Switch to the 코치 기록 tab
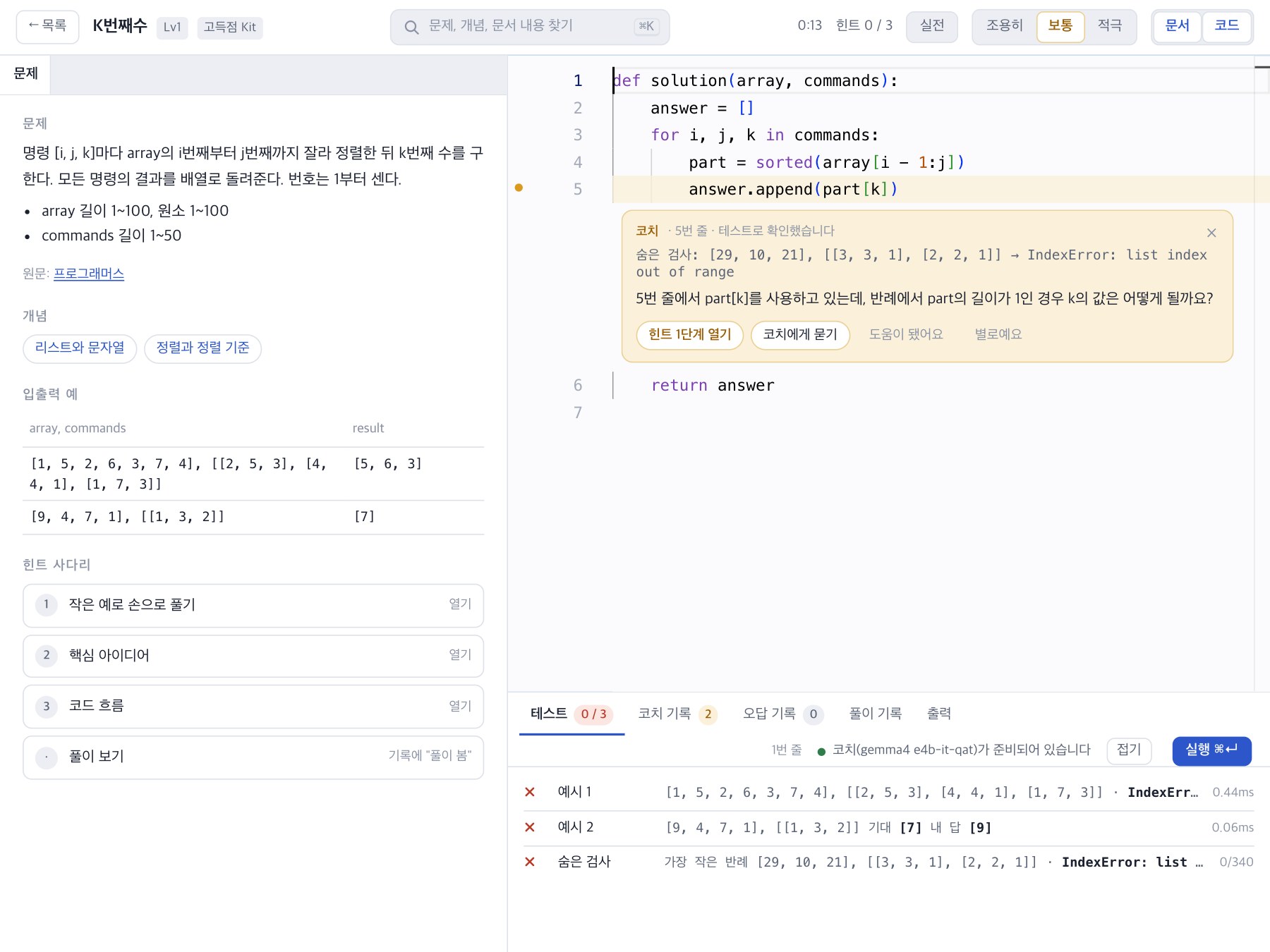The width and height of the screenshot is (1270, 952). 677,714
